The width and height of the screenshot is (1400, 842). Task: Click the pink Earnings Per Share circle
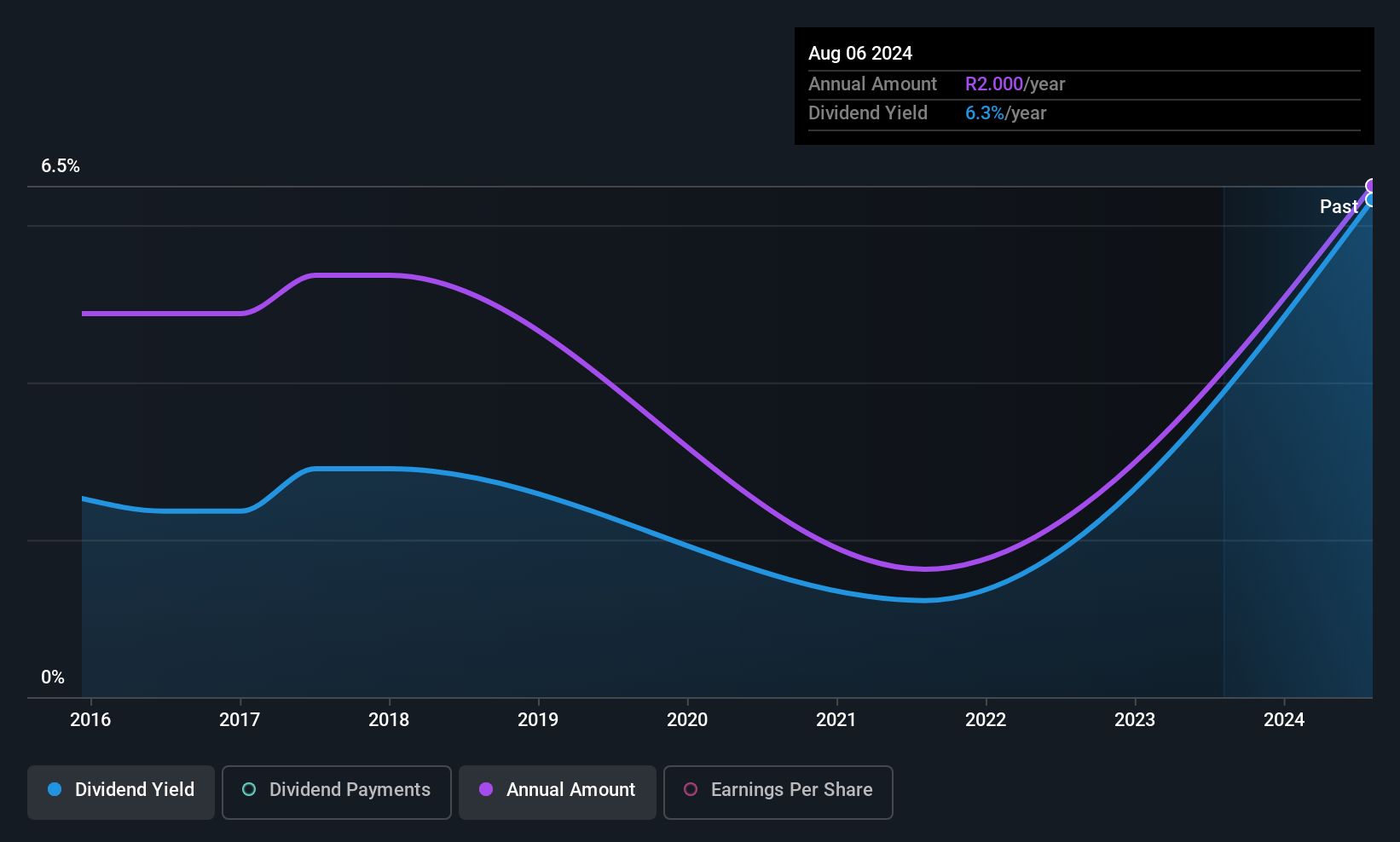(x=691, y=789)
